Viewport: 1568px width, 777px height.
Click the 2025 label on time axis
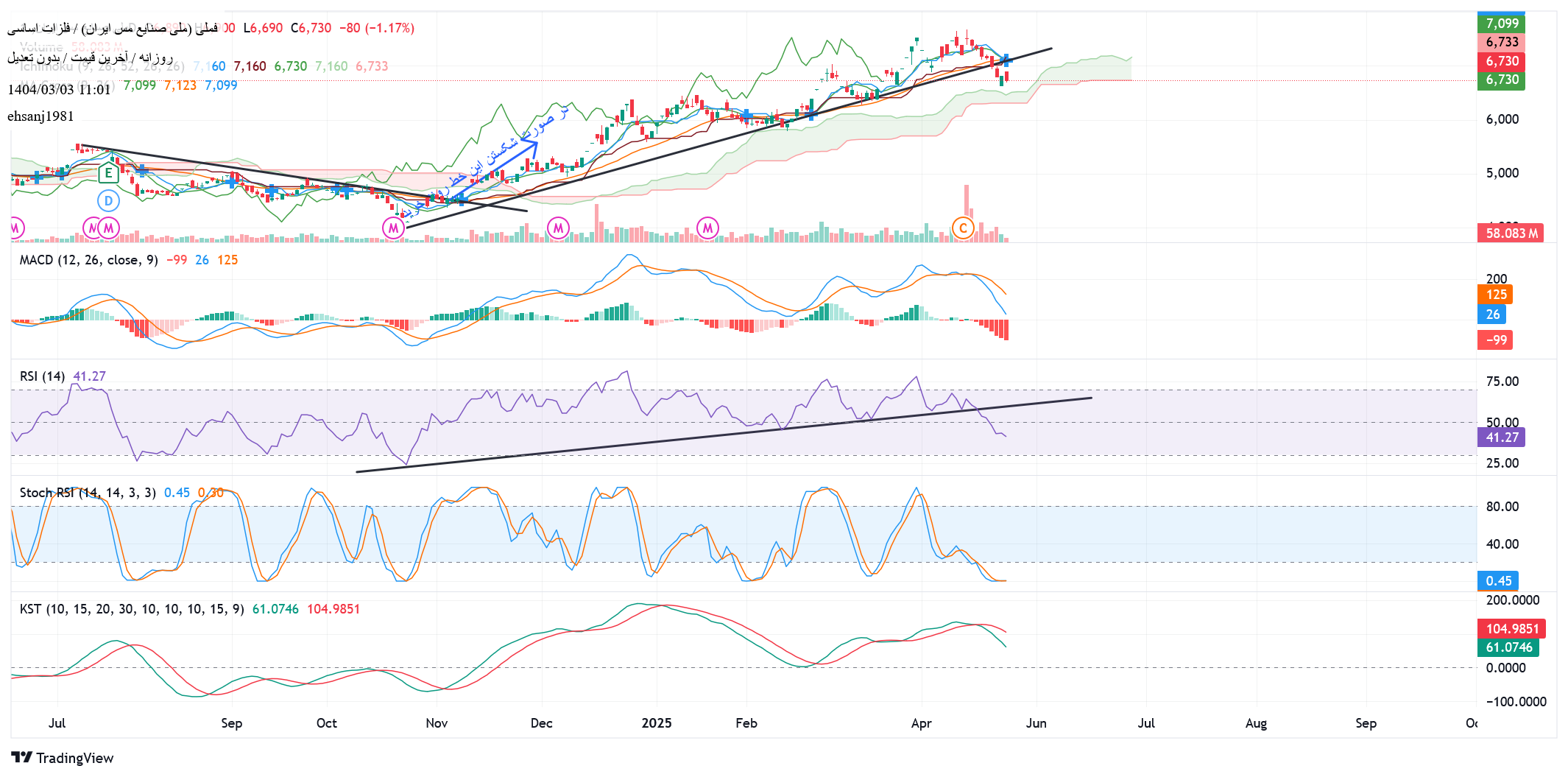tap(656, 723)
